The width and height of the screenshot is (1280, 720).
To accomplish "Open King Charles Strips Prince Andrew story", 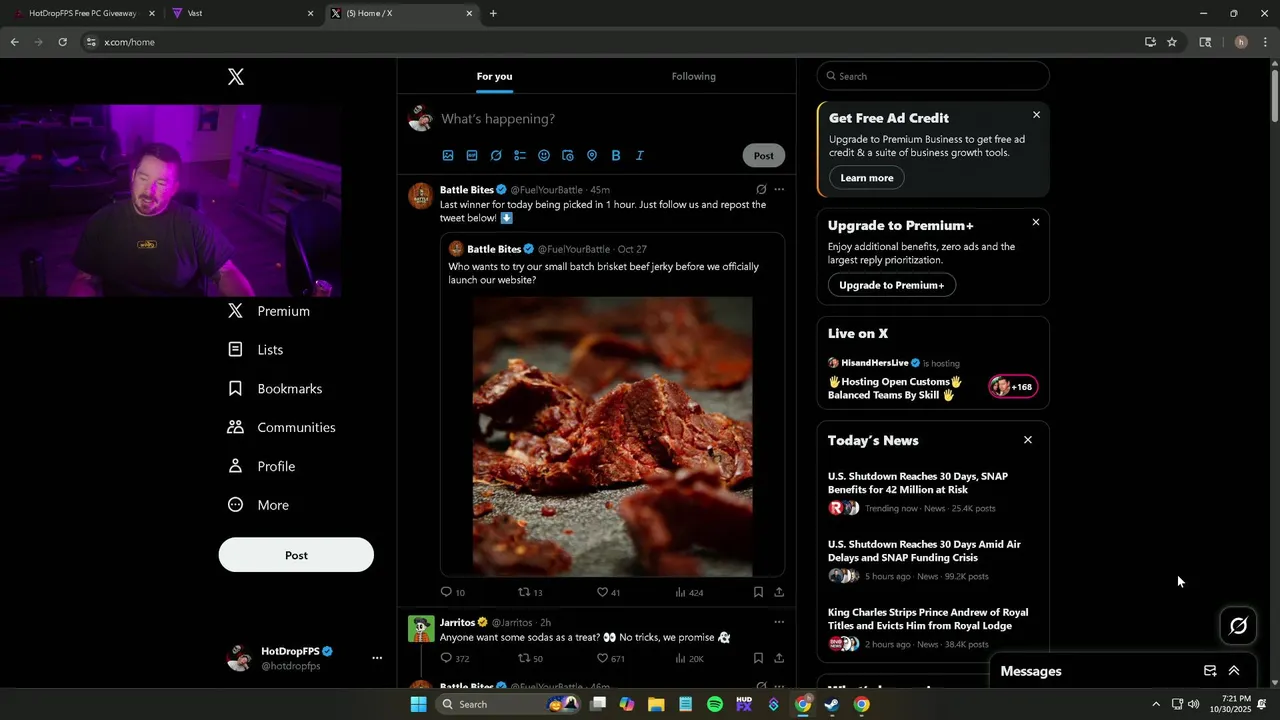I will [x=928, y=619].
